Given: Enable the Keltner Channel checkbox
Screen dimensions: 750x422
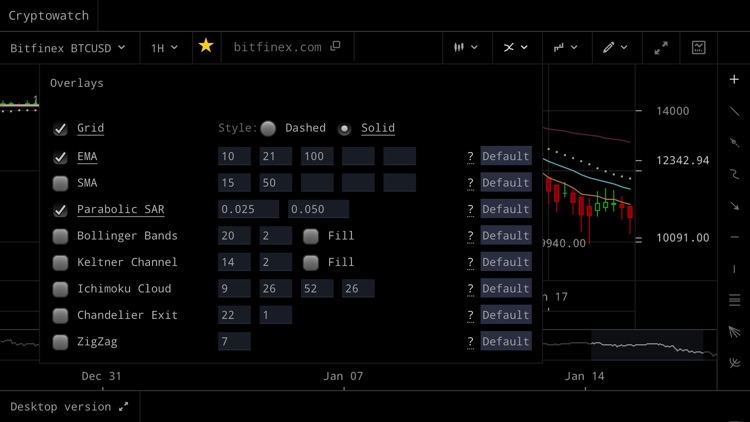Looking at the screenshot, I should pos(60,263).
